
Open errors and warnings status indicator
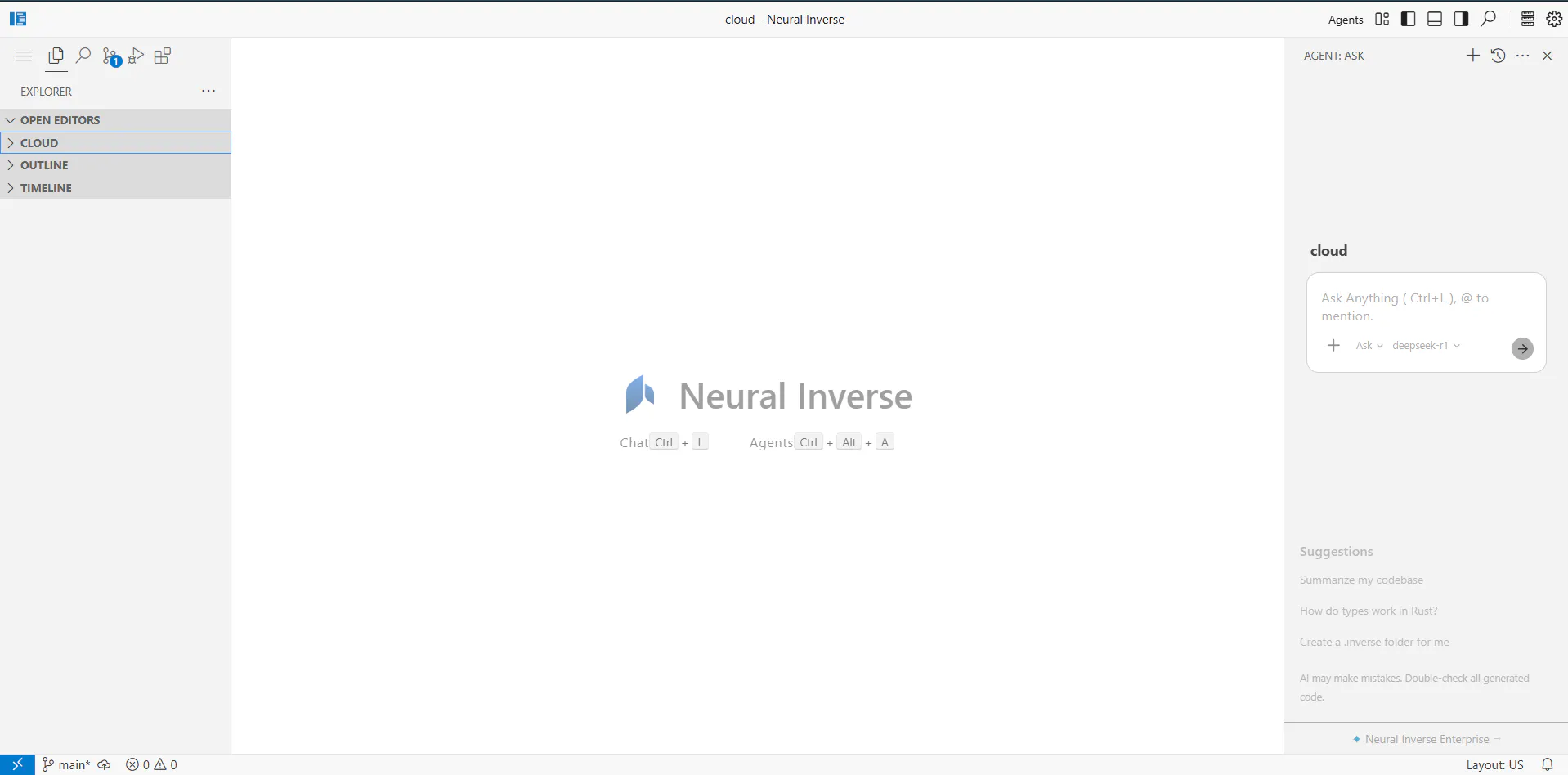(x=151, y=764)
